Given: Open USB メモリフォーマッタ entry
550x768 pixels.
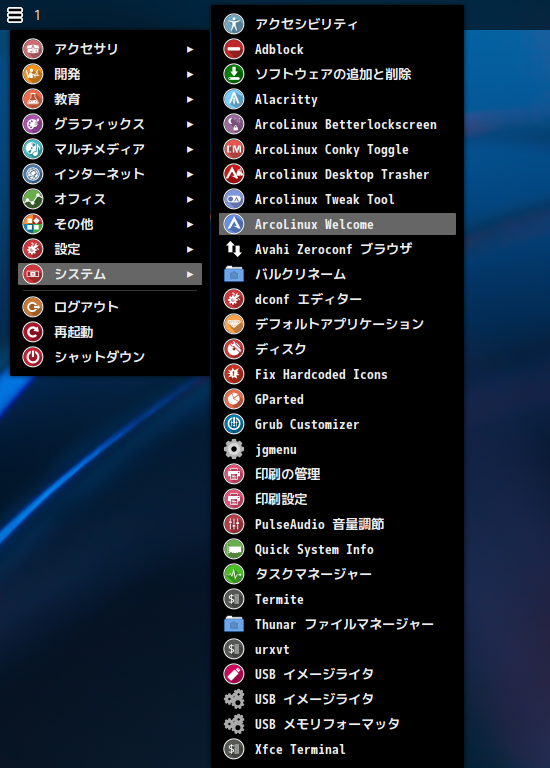Looking at the screenshot, I should pos(337,724).
